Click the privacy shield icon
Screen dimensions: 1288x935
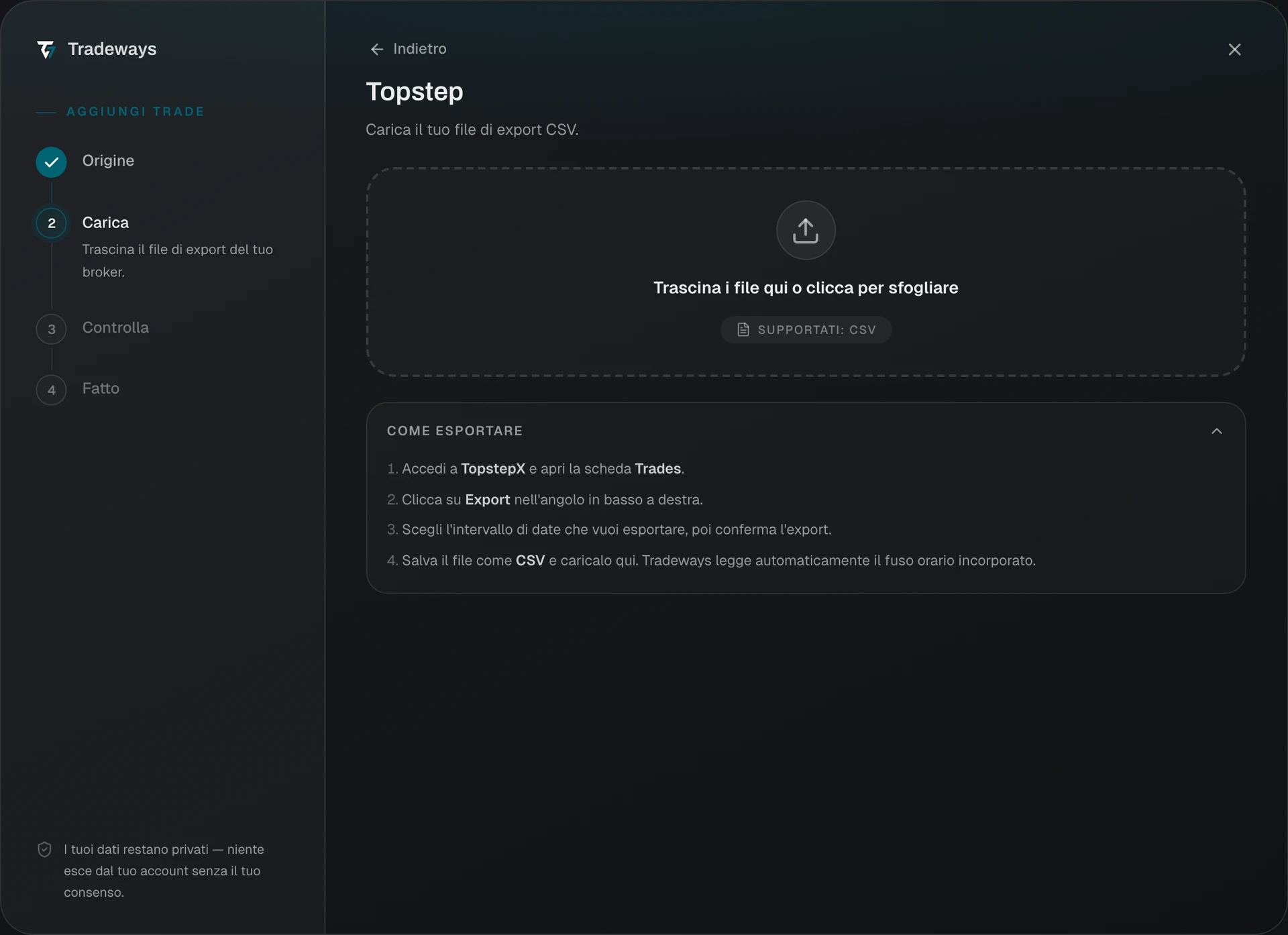tap(44, 849)
